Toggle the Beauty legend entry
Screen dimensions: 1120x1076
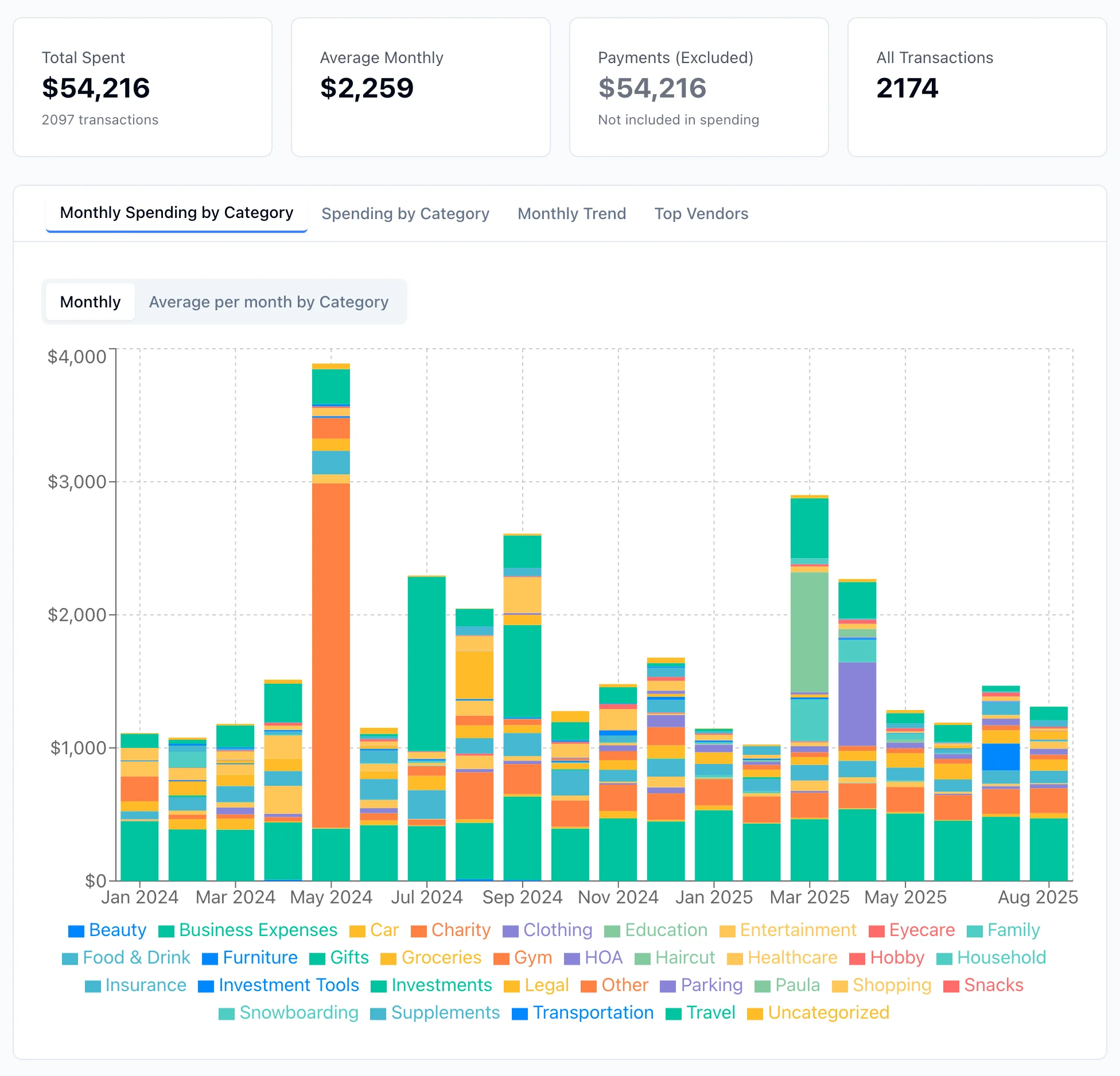point(107,930)
